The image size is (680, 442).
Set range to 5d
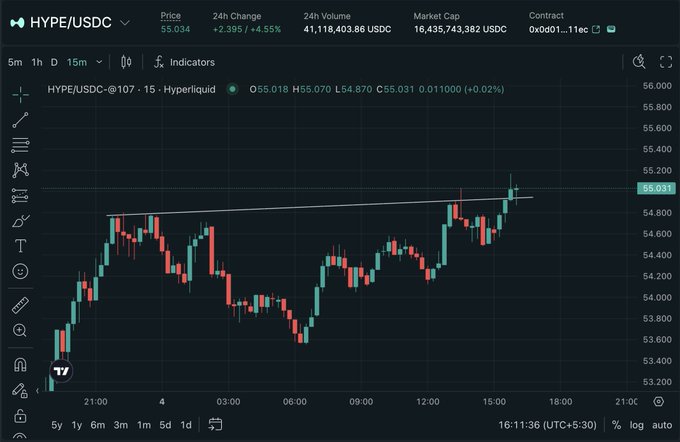(x=165, y=425)
